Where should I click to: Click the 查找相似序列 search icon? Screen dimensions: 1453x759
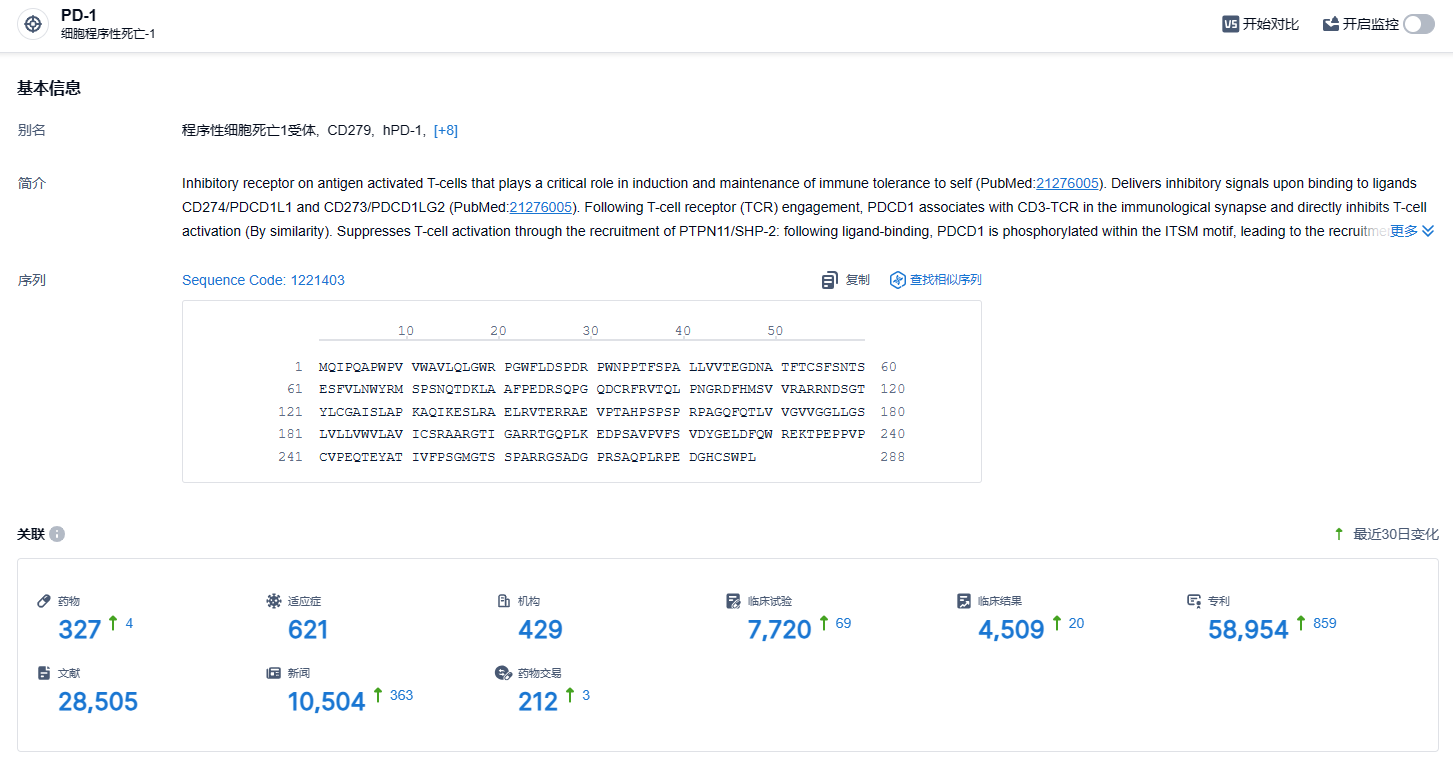897,281
